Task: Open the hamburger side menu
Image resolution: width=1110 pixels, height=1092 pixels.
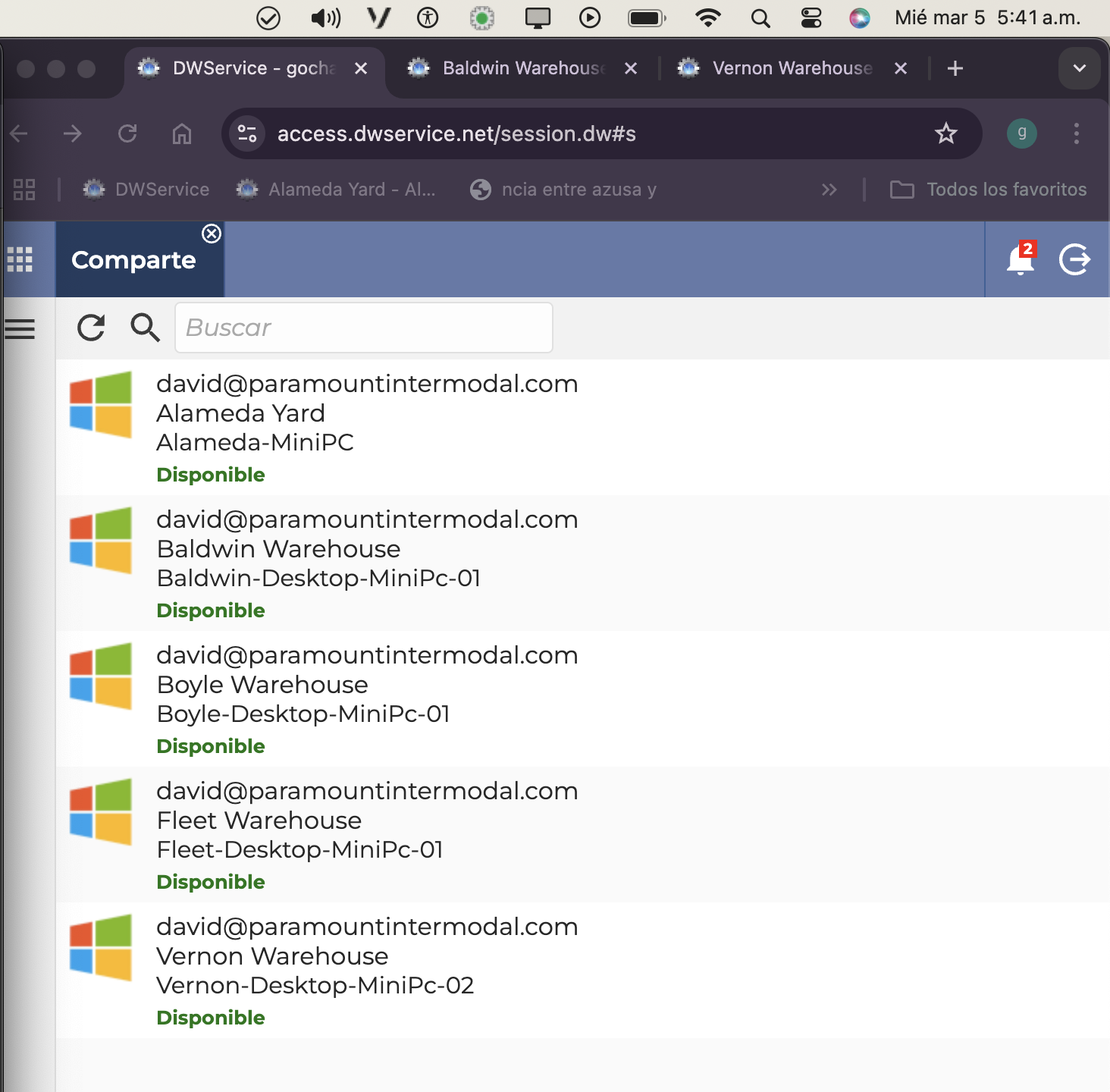Action: tap(20, 328)
